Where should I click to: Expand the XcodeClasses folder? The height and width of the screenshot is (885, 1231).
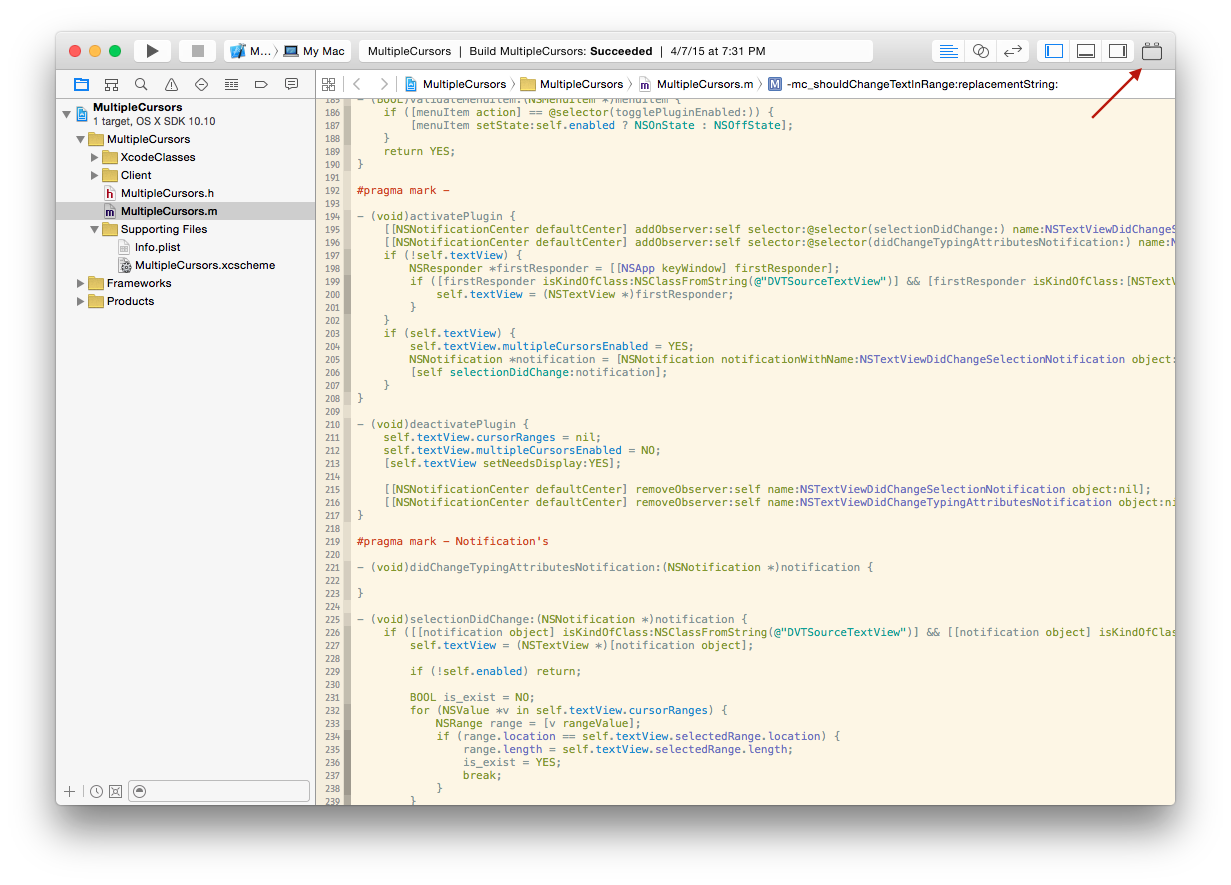coord(95,157)
